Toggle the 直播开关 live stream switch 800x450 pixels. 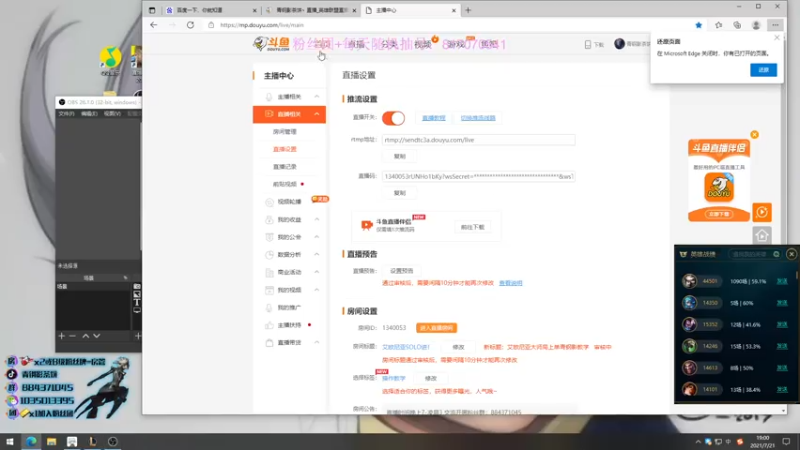click(x=393, y=118)
